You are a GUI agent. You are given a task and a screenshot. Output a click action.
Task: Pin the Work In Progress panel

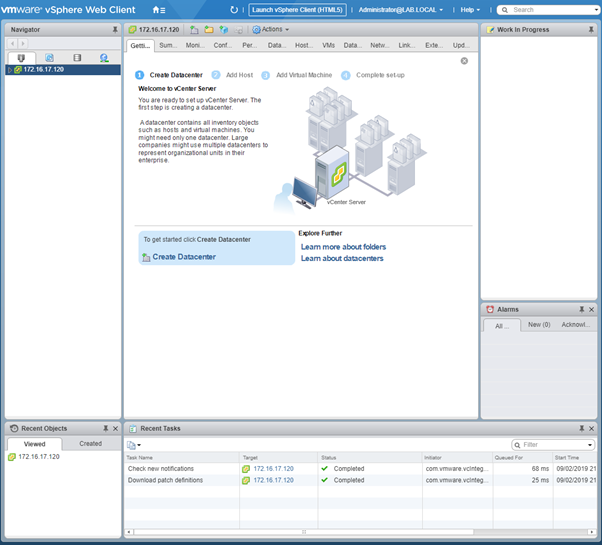[x=591, y=30]
